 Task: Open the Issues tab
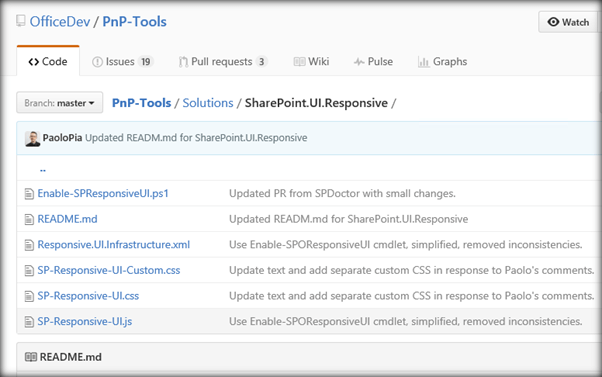pyautogui.click(x=123, y=61)
